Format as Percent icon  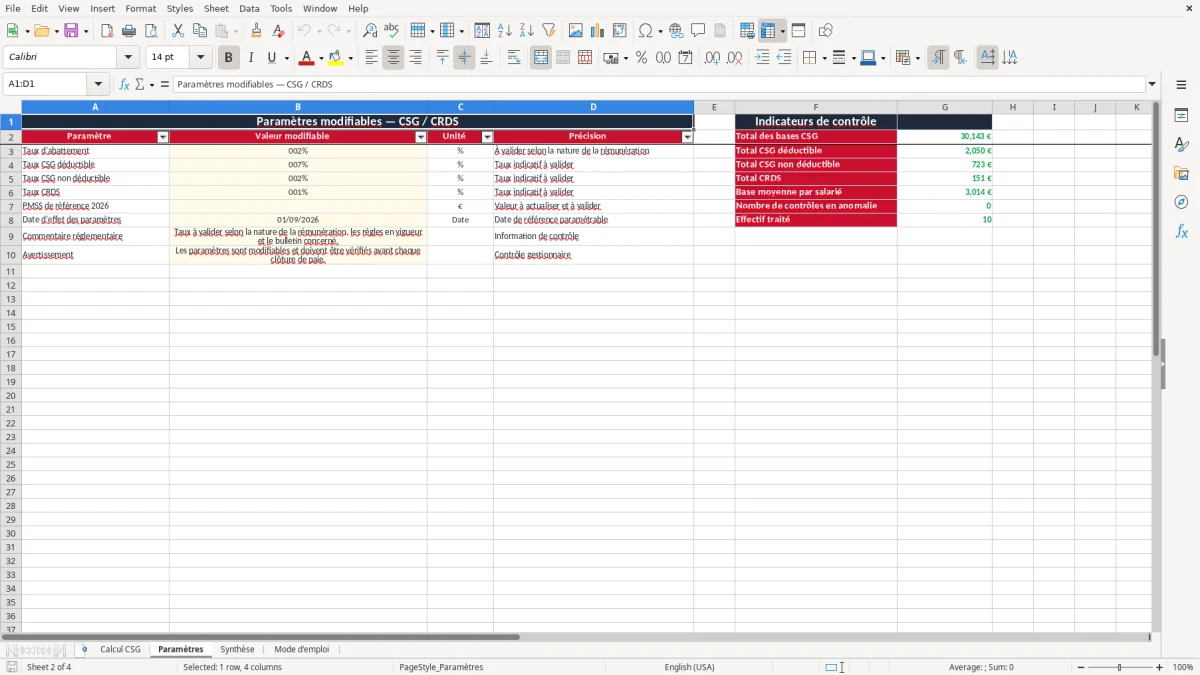pyautogui.click(x=642, y=58)
